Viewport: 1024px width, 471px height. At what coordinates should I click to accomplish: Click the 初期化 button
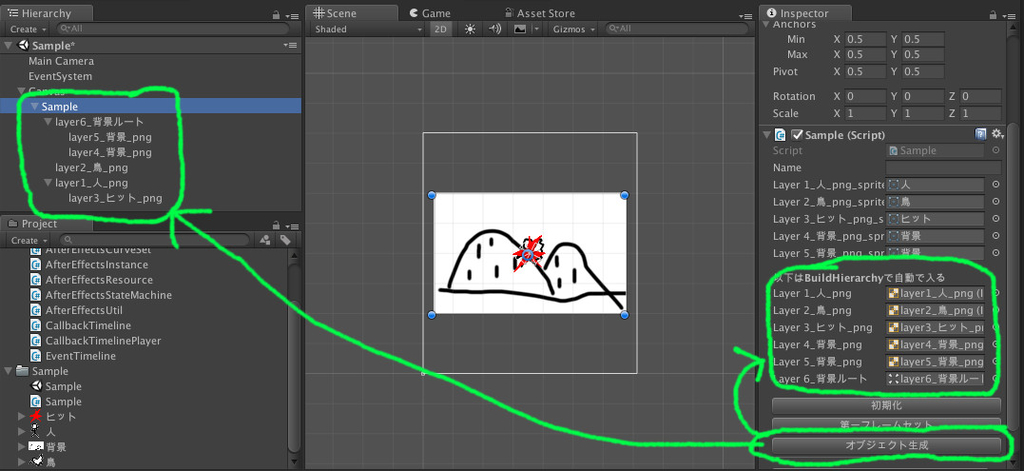click(x=886, y=406)
